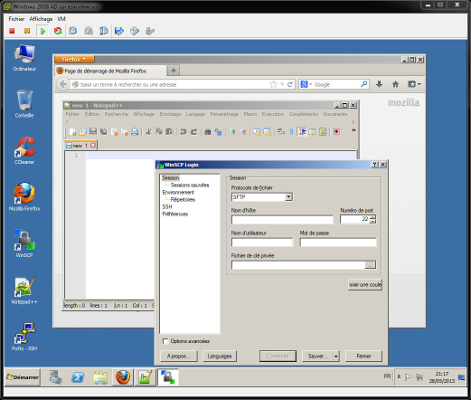Click the A propos button
This screenshot has width=471, height=400.
pyautogui.click(x=179, y=356)
